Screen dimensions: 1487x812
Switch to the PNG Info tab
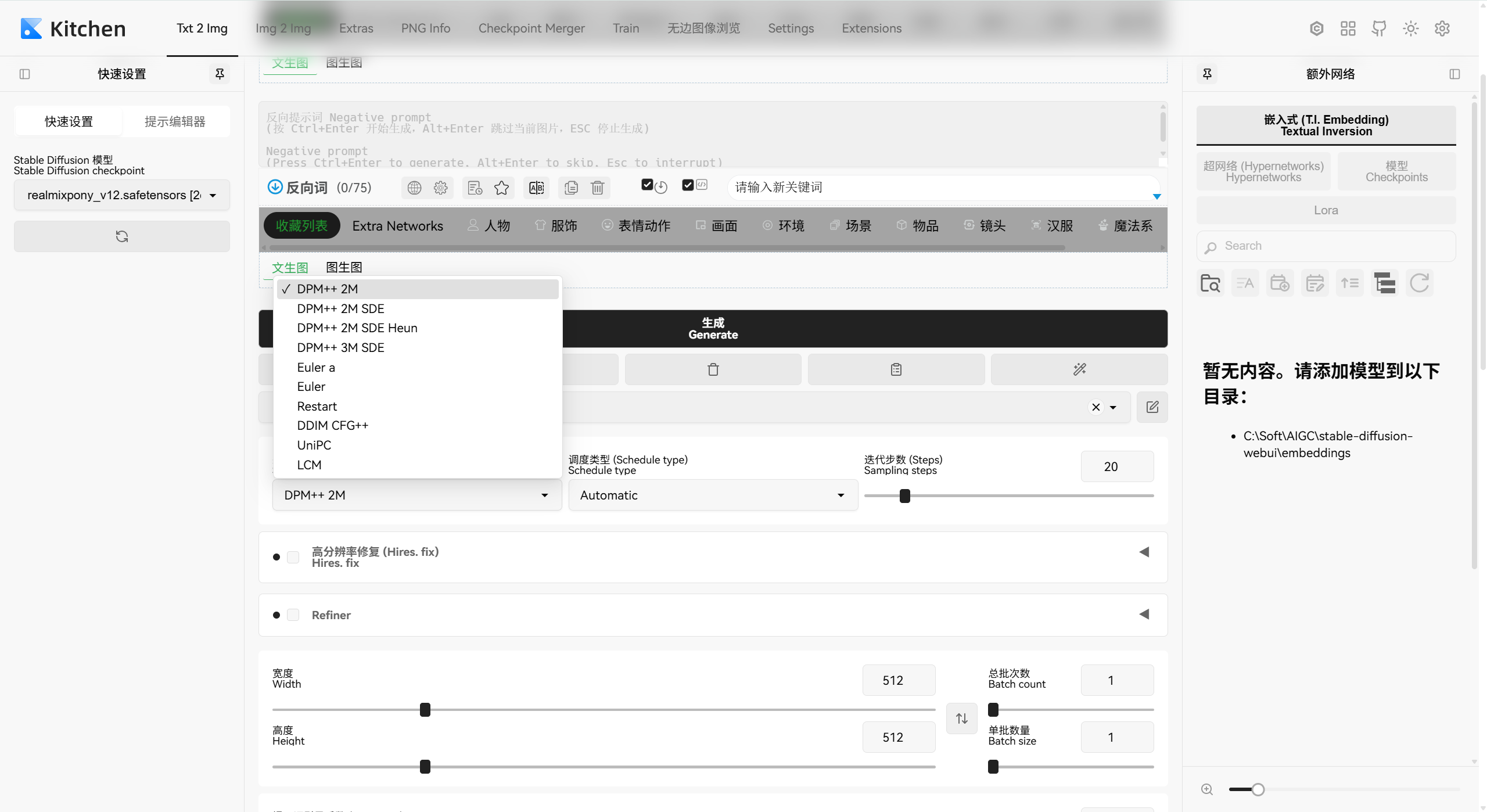pos(425,28)
